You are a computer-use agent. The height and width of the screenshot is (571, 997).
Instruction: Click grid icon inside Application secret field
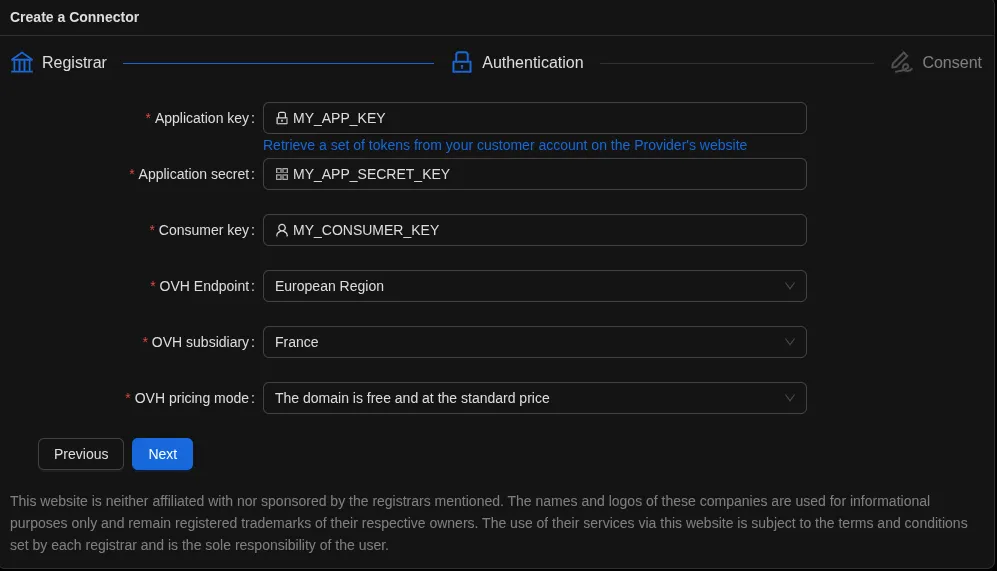pos(282,174)
